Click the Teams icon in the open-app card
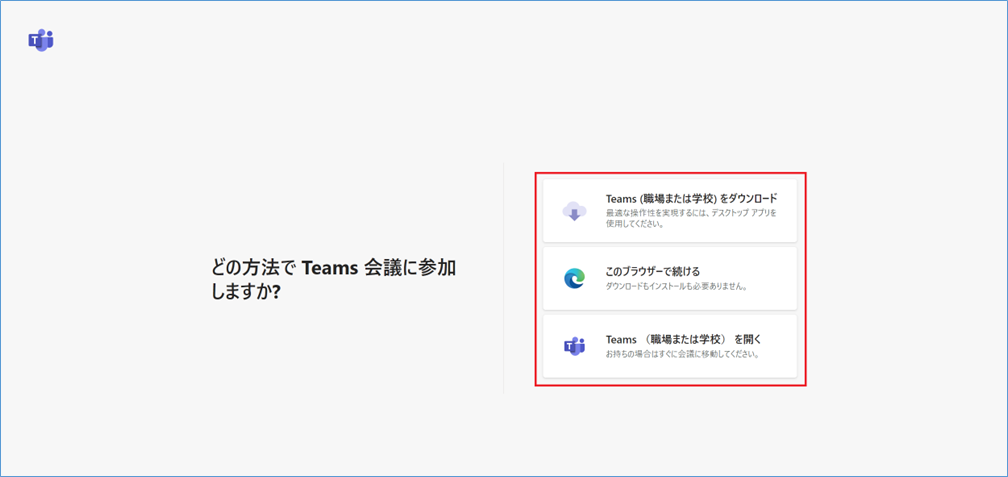 point(574,346)
